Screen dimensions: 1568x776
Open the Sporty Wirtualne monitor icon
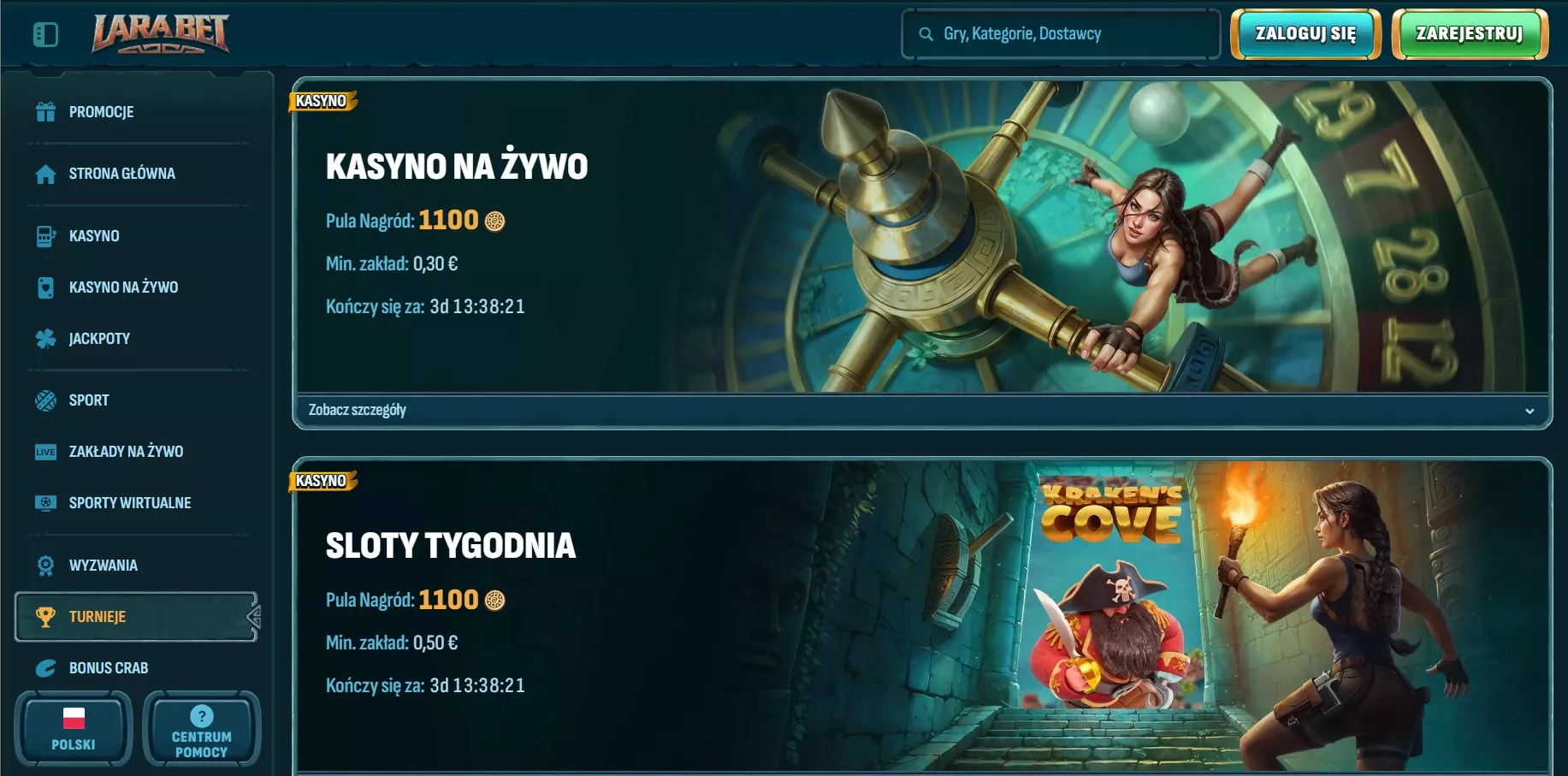tap(45, 503)
